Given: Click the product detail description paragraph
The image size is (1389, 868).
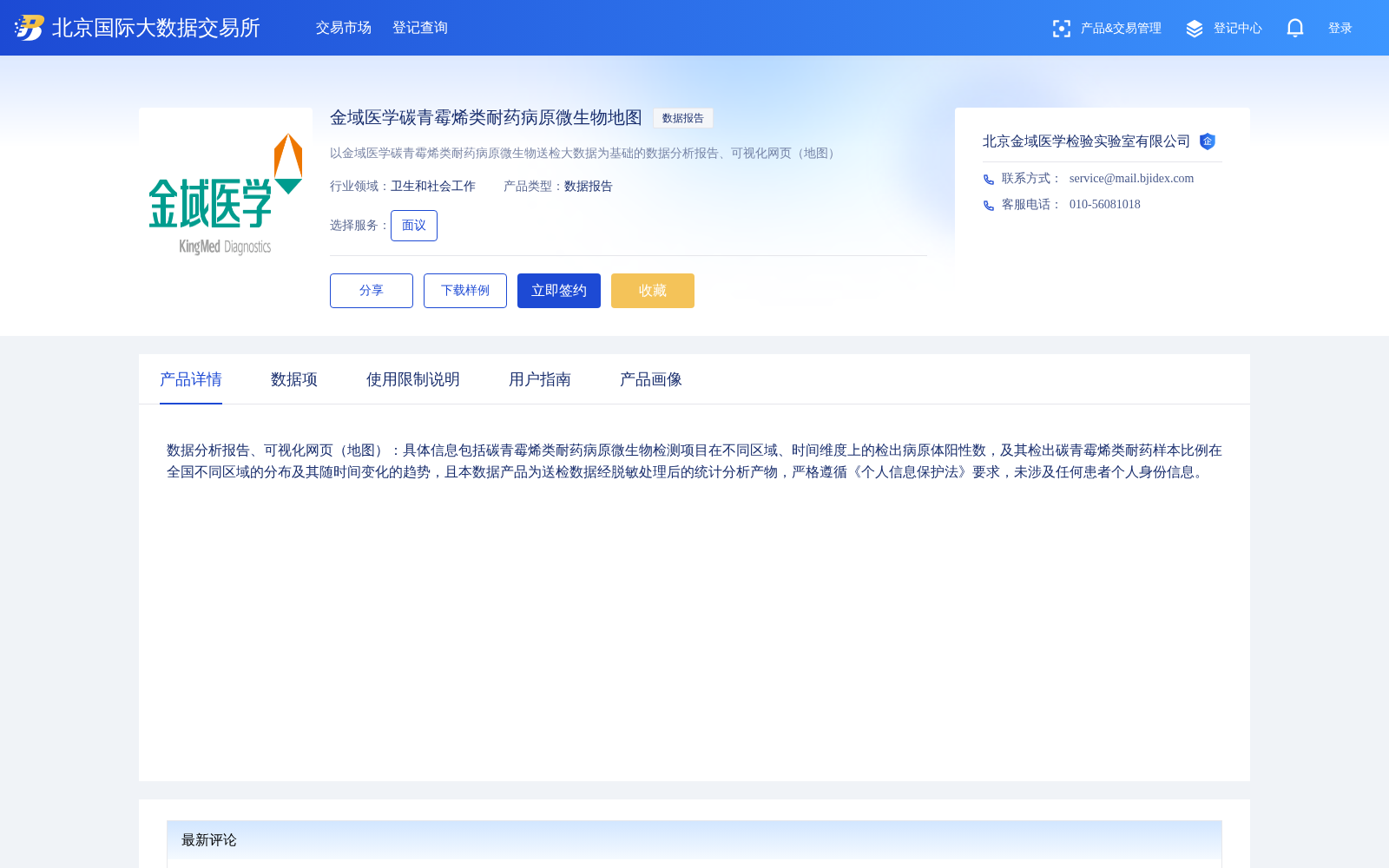Looking at the screenshot, I should [694, 461].
